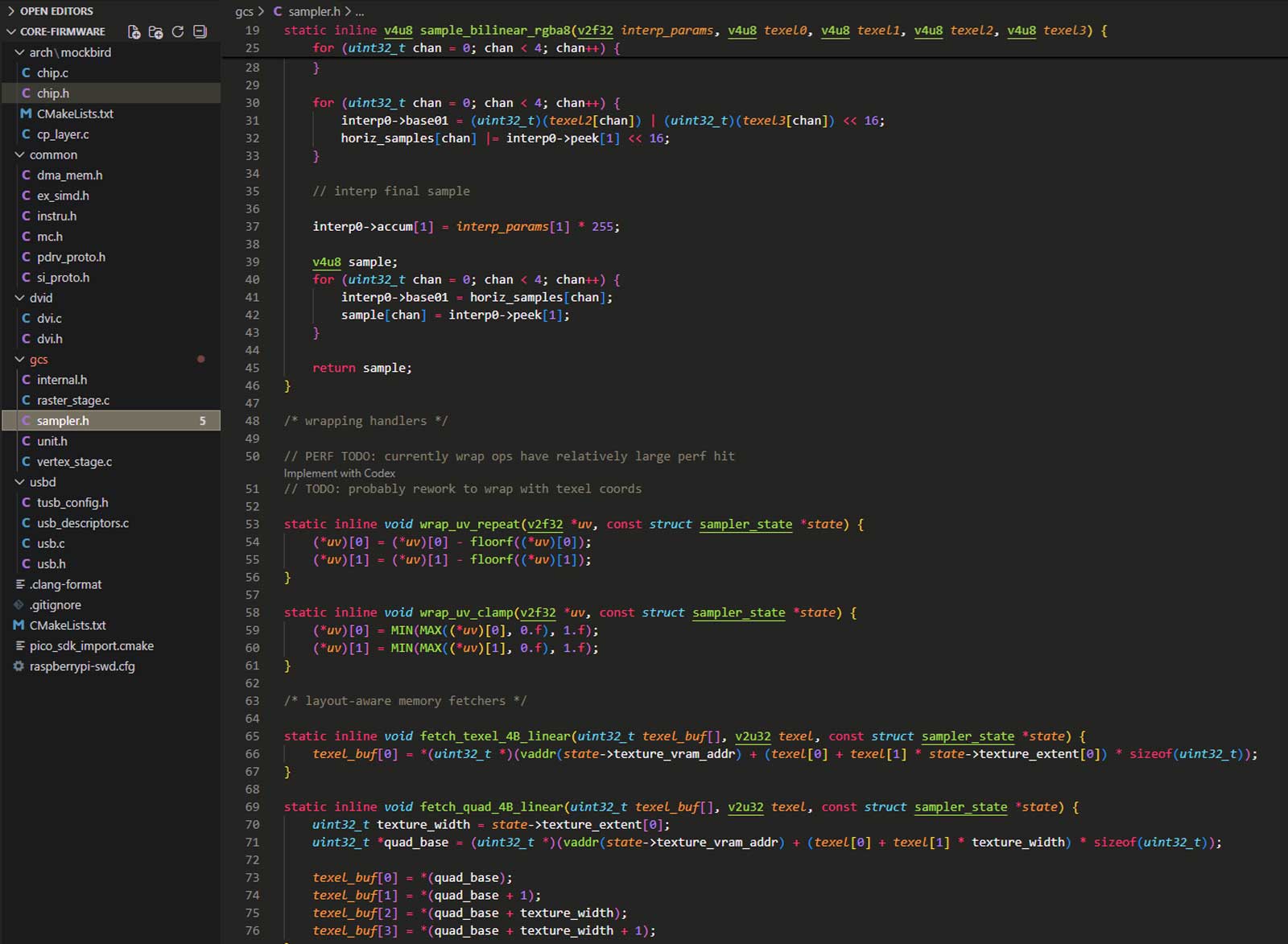Click the New File icon in explorer header

[x=134, y=32]
